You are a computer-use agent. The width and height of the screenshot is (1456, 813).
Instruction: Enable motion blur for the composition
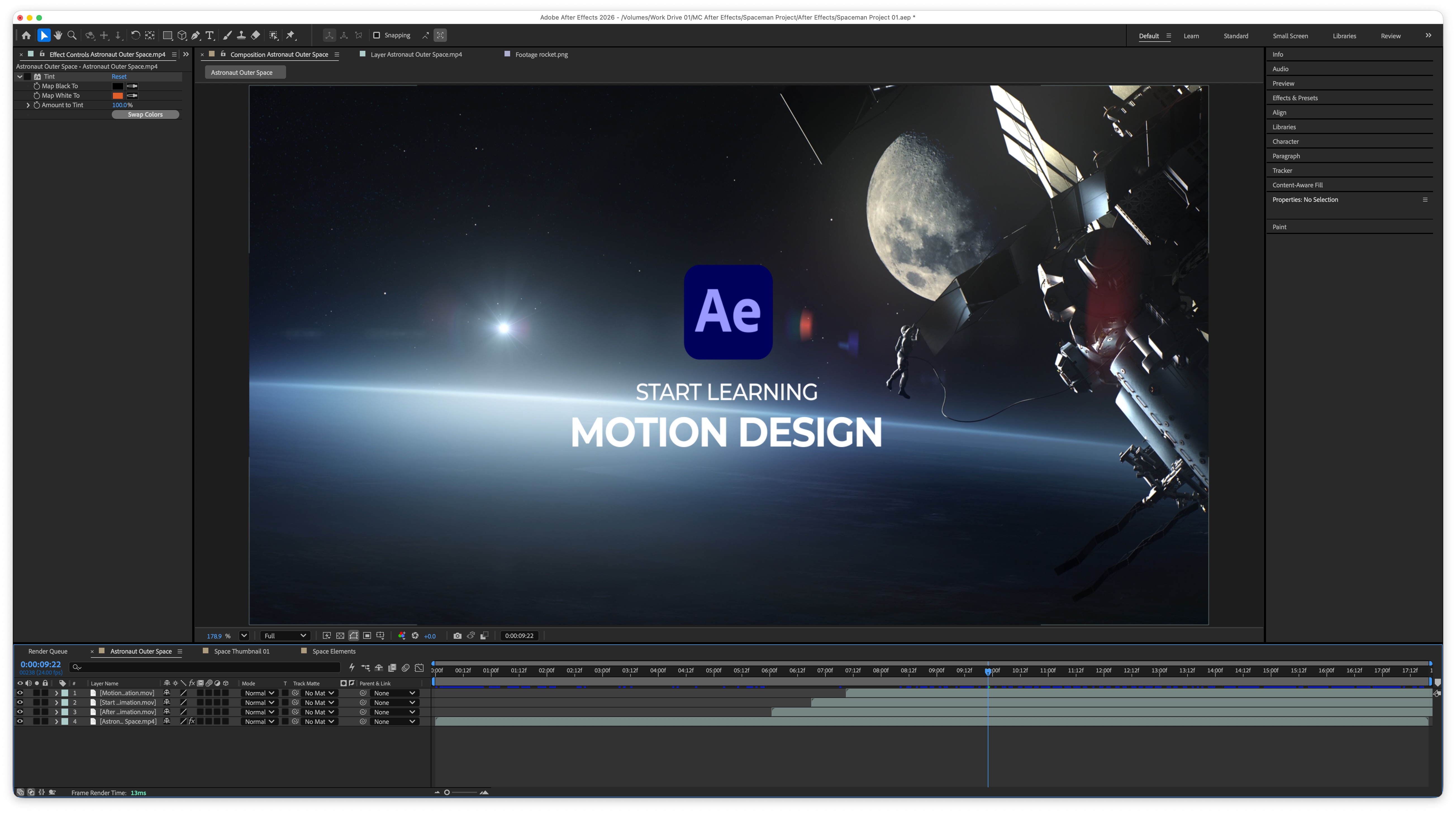point(406,668)
